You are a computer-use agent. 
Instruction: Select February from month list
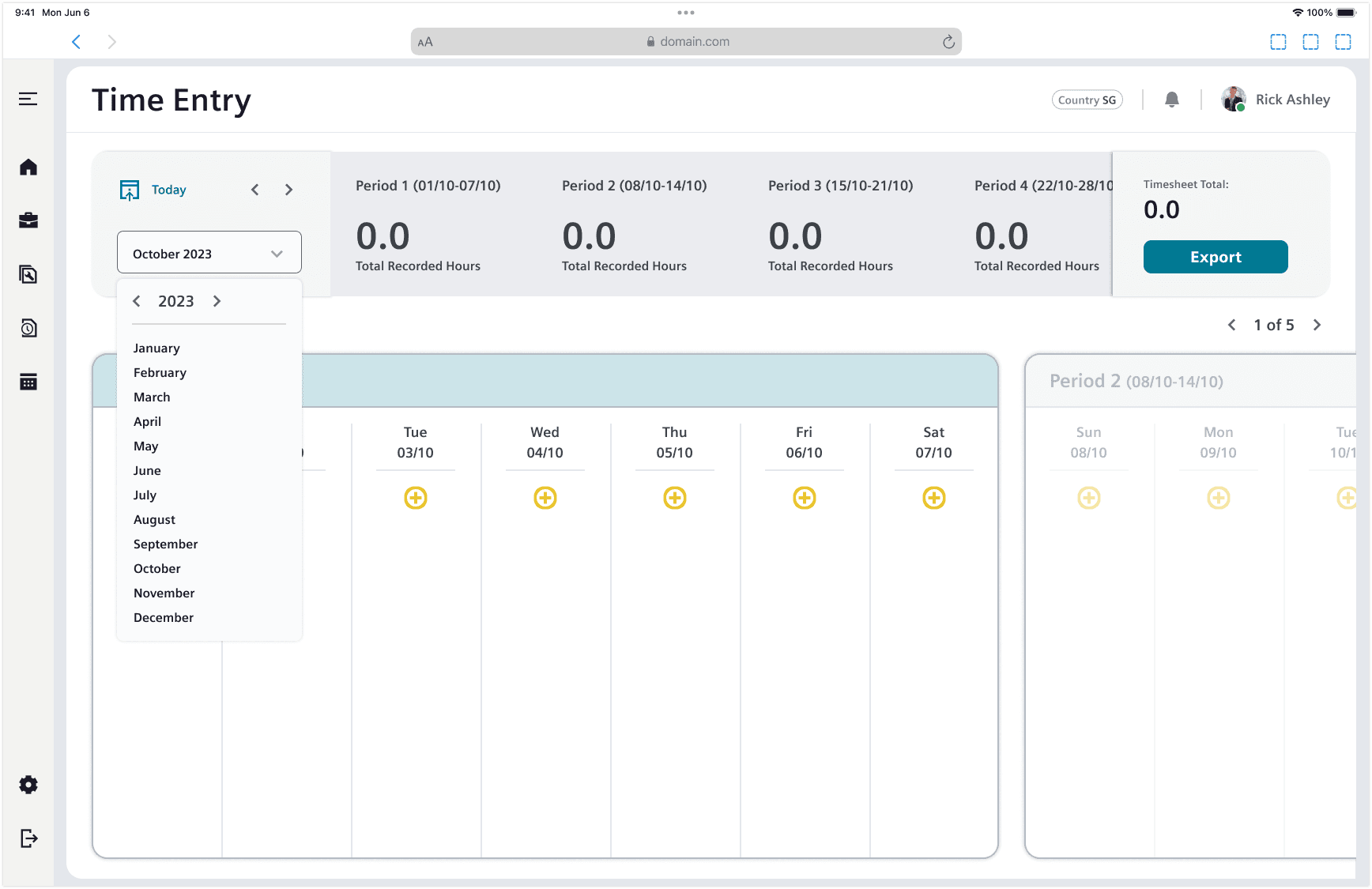pos(160,373)
